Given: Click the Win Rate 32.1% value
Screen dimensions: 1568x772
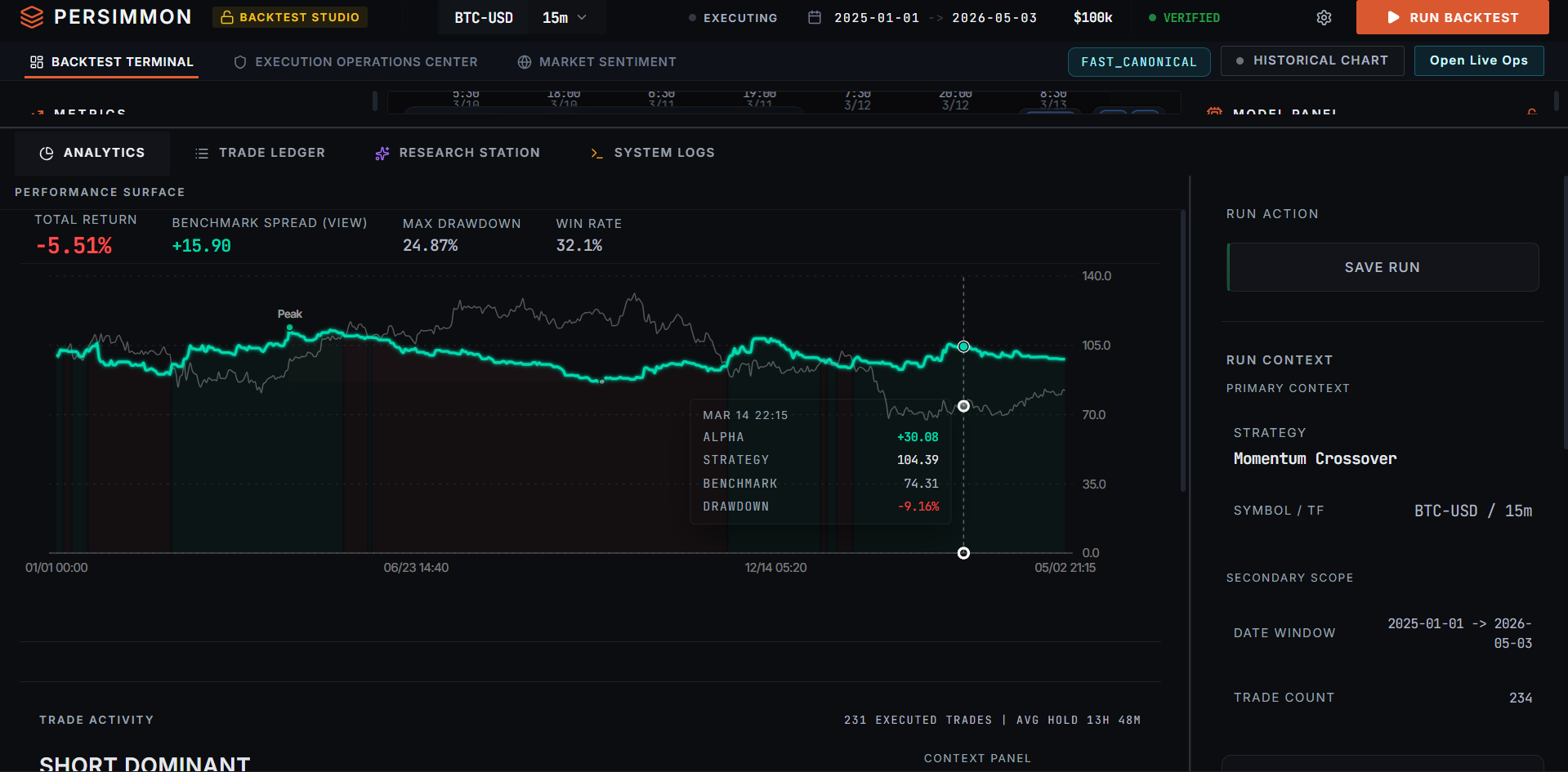Looking at the screenshot, I should tap(579, 246).
